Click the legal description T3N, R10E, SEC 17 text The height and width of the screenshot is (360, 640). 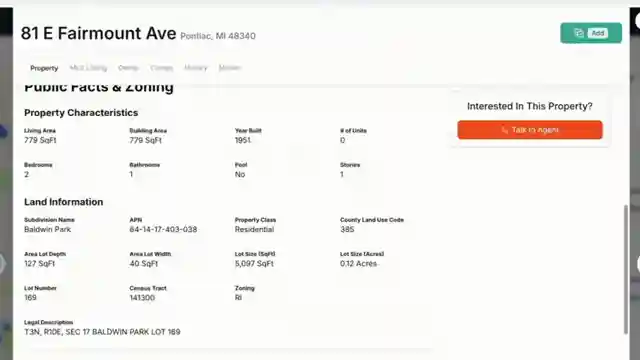[x=102, y=332]
